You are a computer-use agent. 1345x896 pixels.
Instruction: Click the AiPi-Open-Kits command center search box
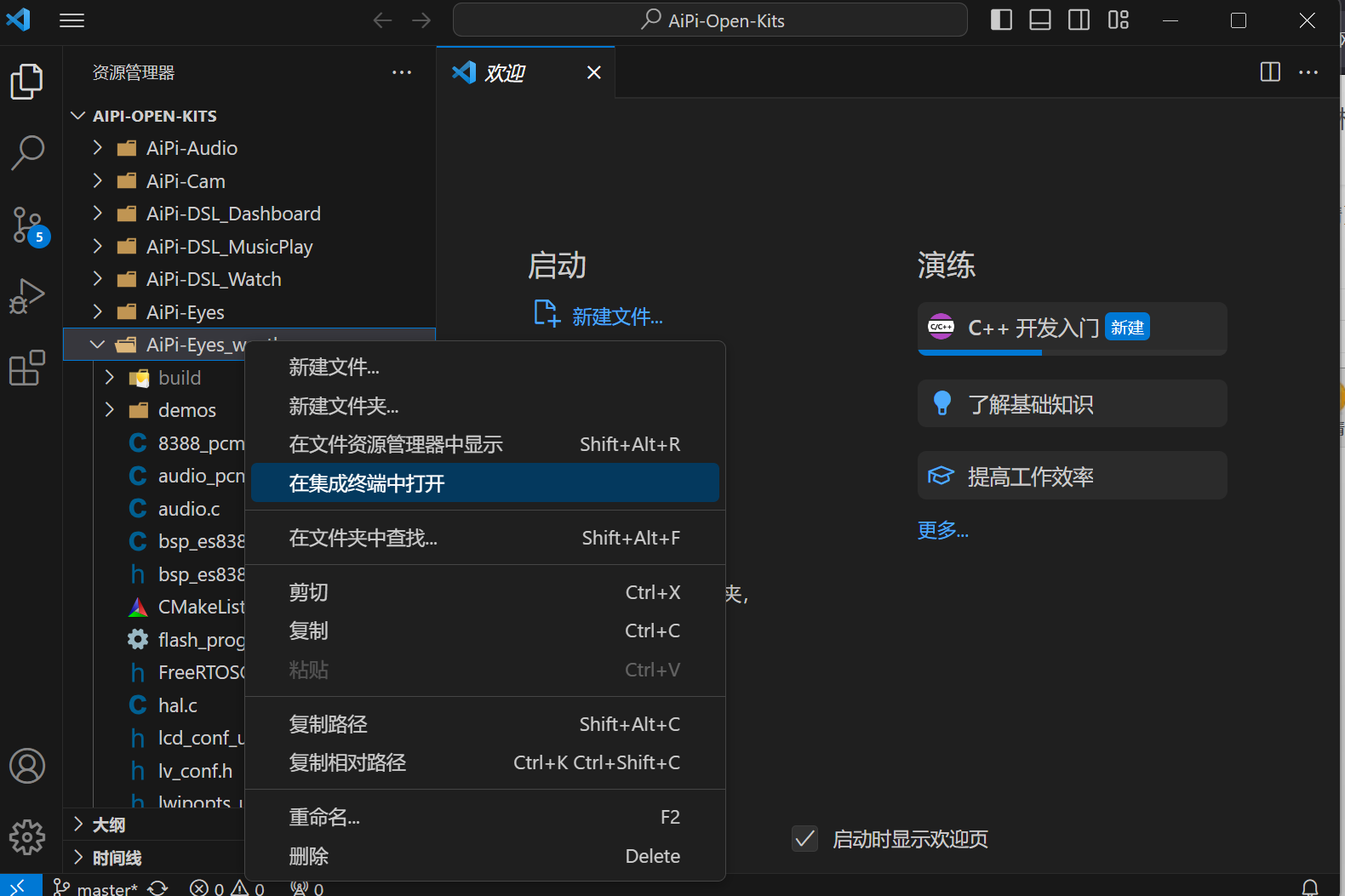click(x=710, y=20)
